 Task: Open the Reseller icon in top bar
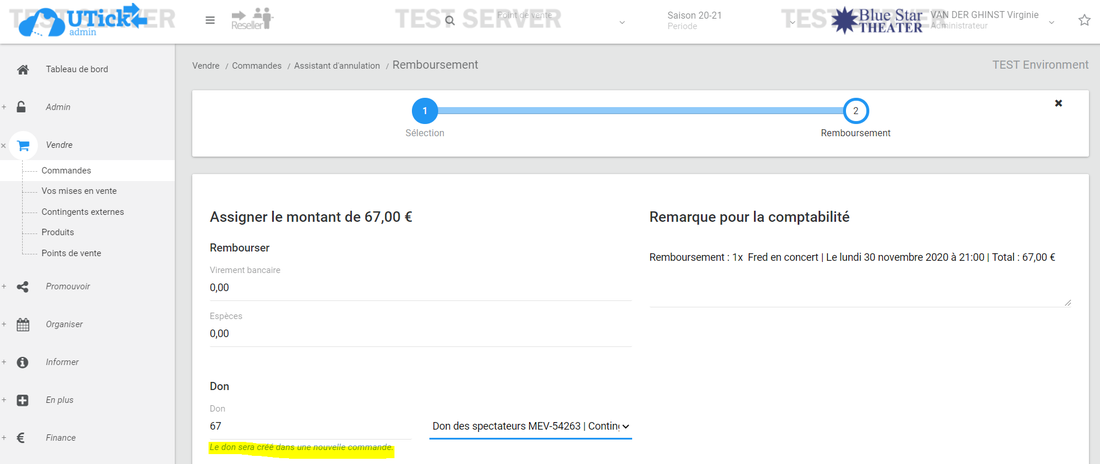250,19
